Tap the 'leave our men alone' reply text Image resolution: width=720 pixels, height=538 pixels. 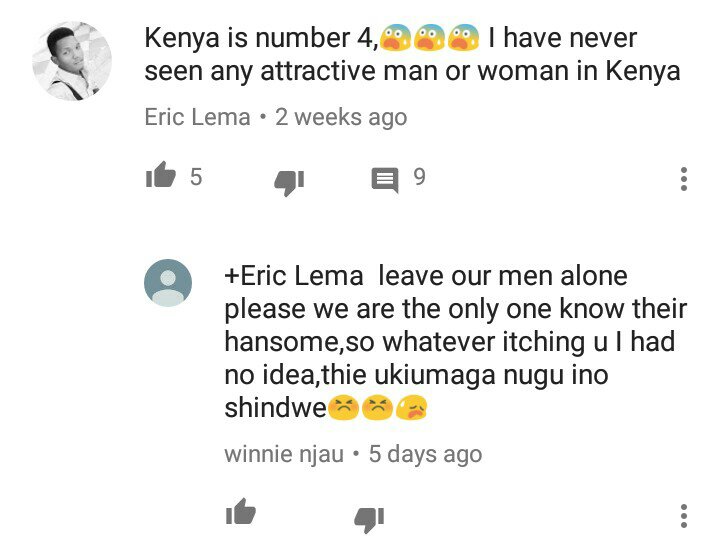pyautogui.click(x=503, y=276)
